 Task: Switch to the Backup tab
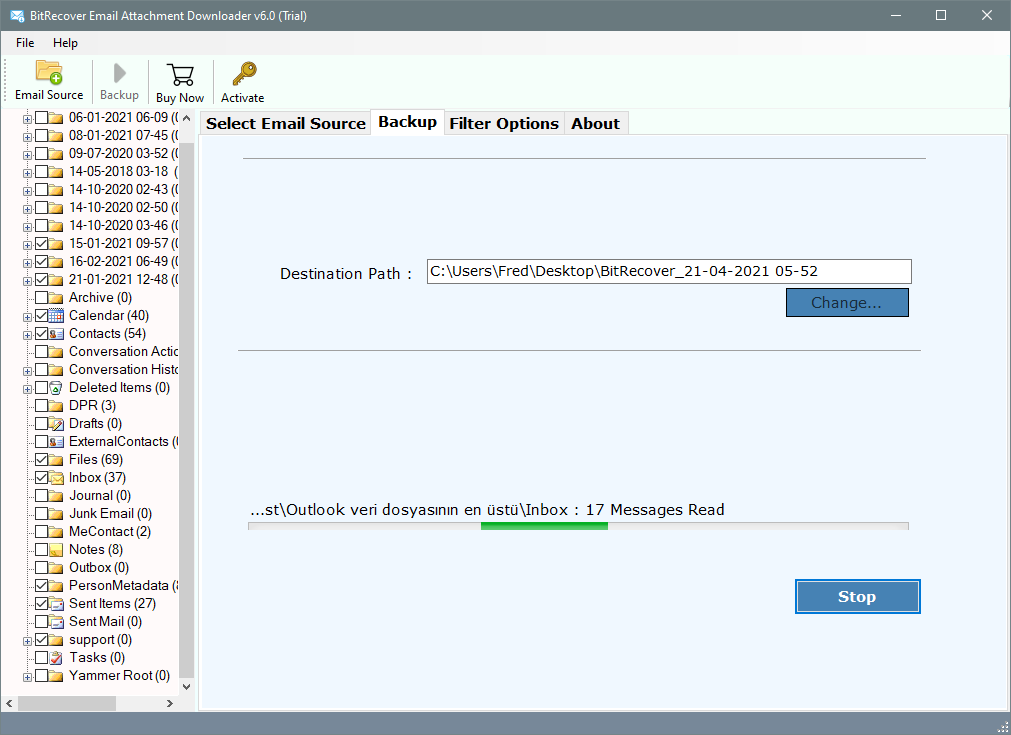(x=407, y=122)
